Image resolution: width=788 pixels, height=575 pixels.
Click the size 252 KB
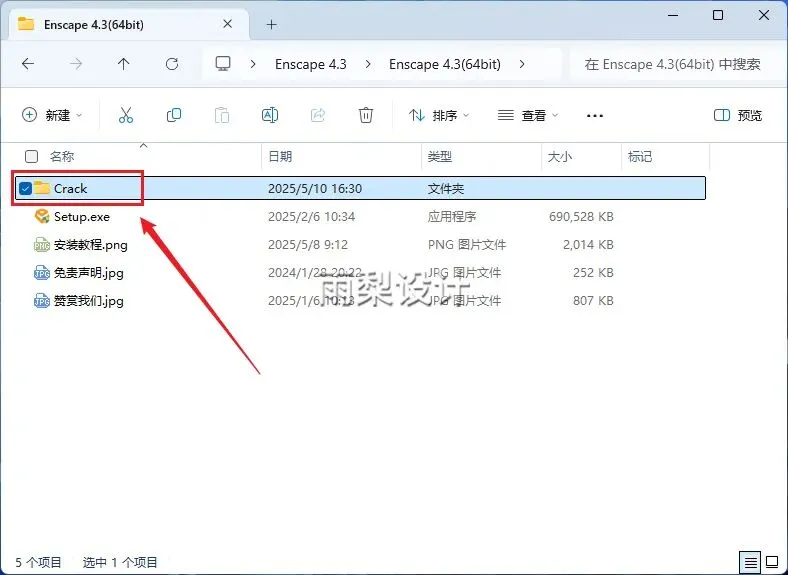coord(593,273)
